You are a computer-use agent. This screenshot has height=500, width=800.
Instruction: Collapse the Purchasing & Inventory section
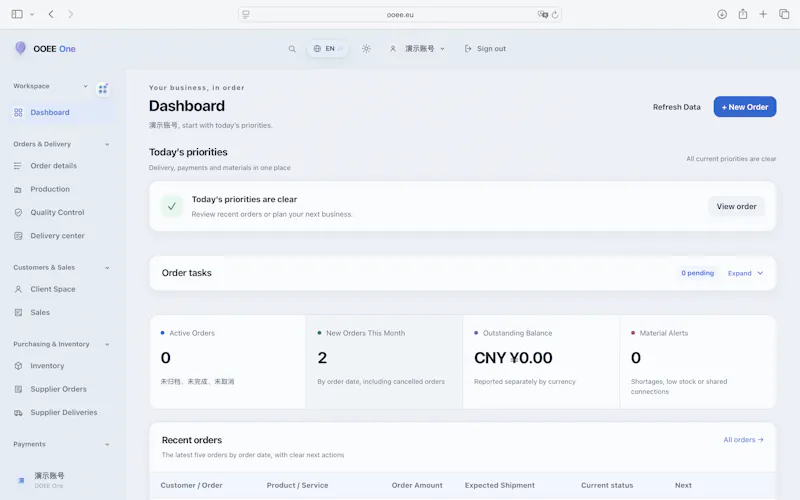click(107, 344)
